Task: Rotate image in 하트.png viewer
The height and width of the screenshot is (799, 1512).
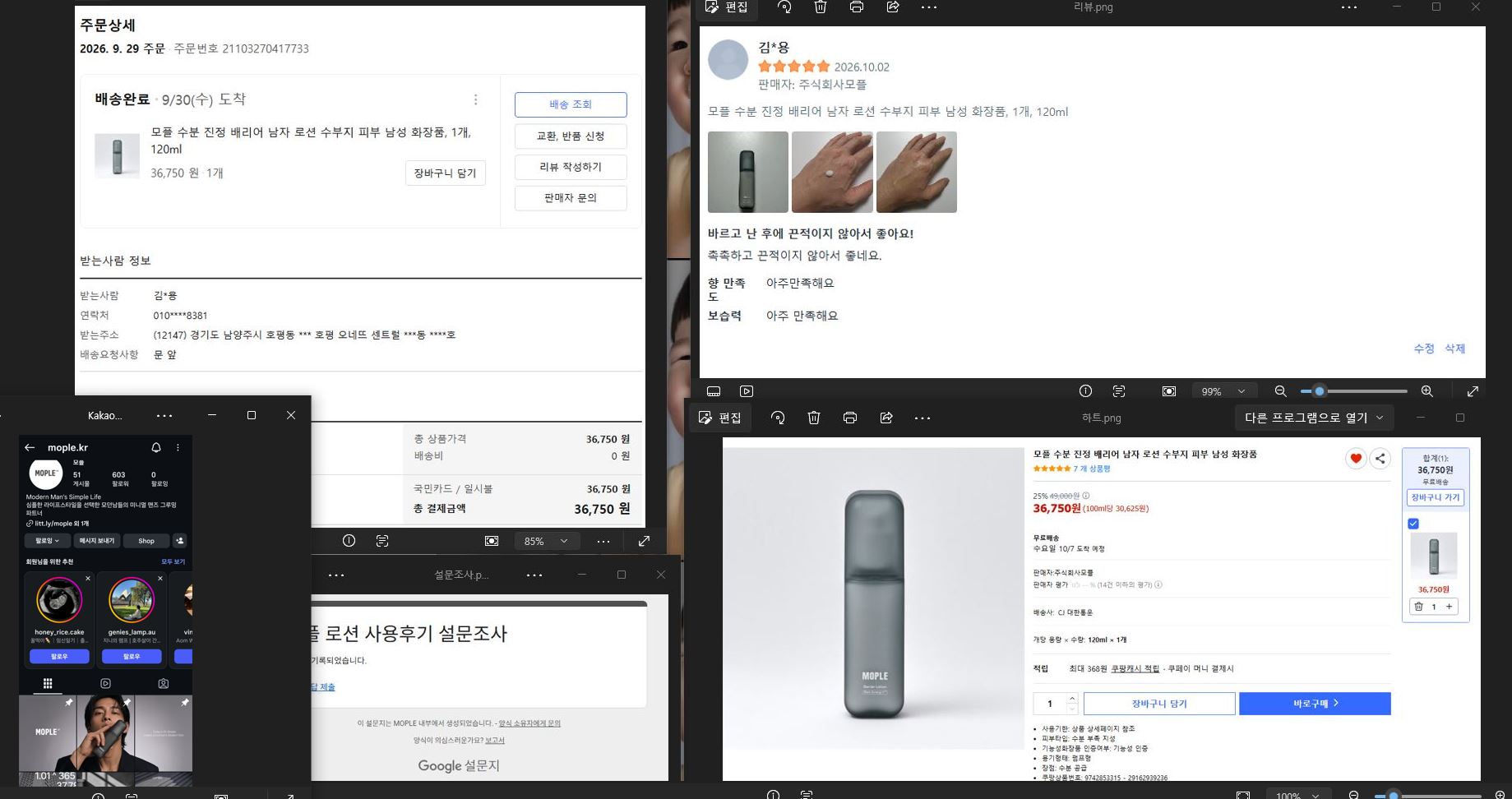Action: (778, 418)
